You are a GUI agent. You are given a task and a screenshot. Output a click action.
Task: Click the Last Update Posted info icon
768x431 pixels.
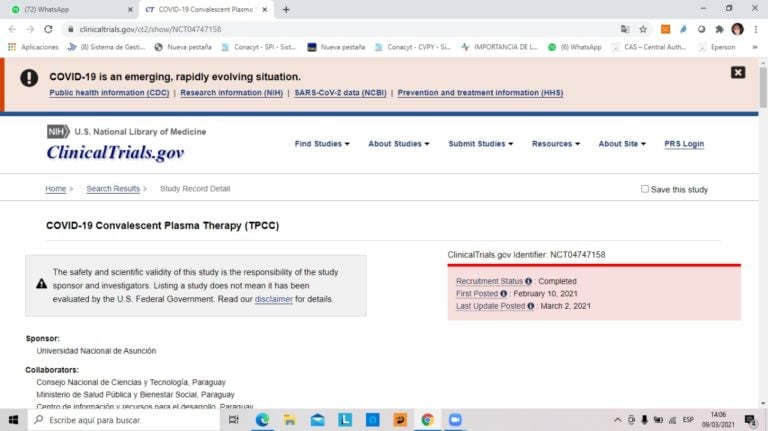[530, 306]
